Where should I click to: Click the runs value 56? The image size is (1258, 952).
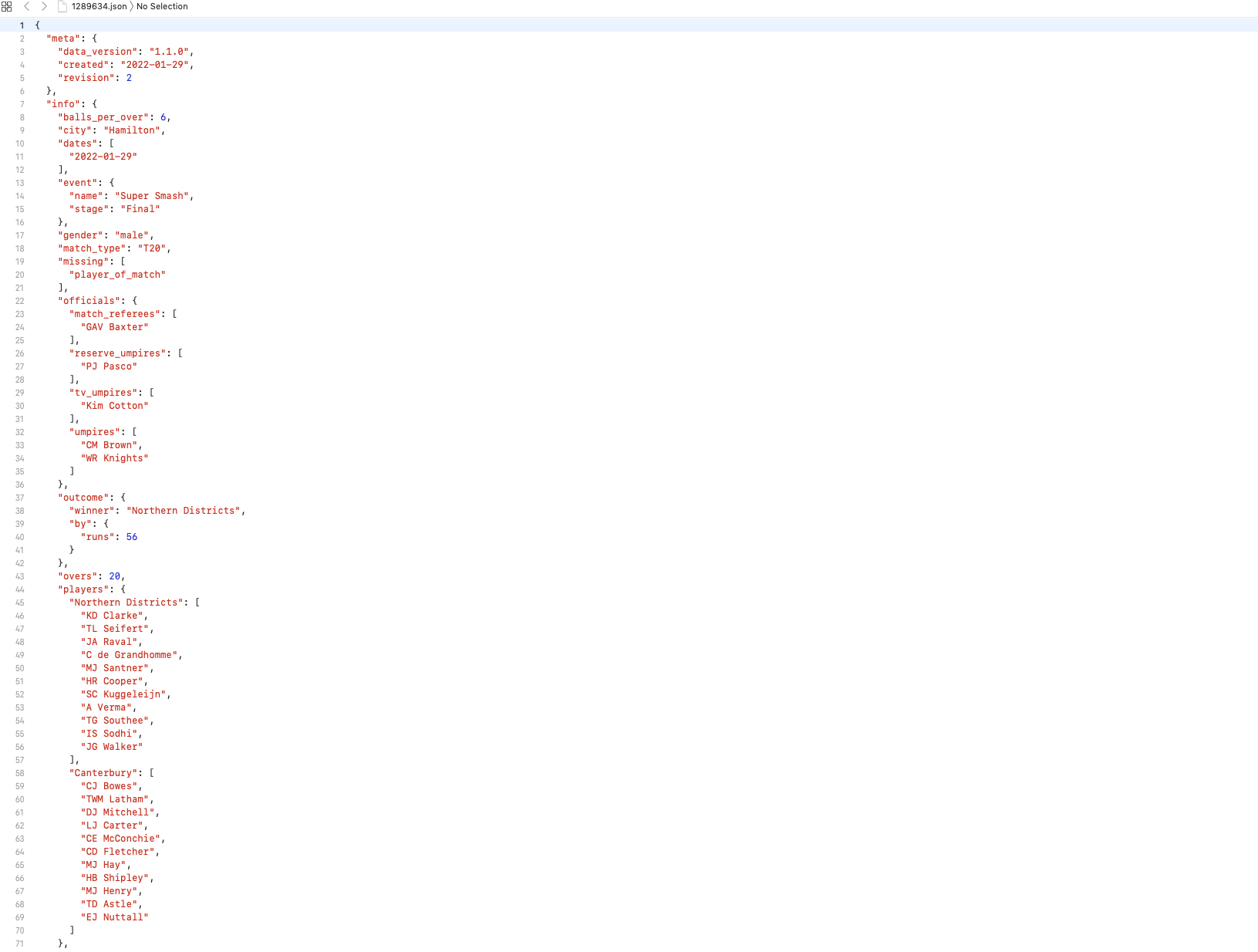(132, 537)
